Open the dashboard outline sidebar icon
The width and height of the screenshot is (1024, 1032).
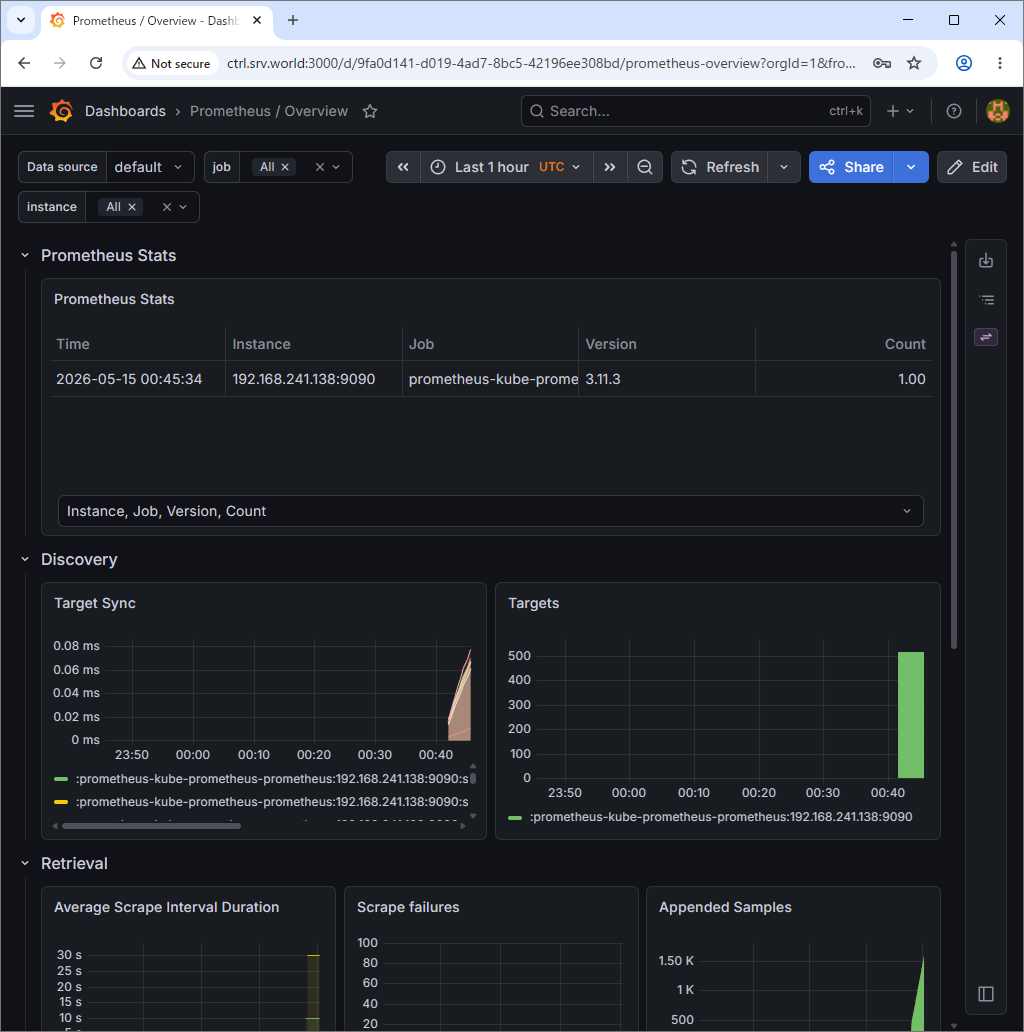(986, 300)
